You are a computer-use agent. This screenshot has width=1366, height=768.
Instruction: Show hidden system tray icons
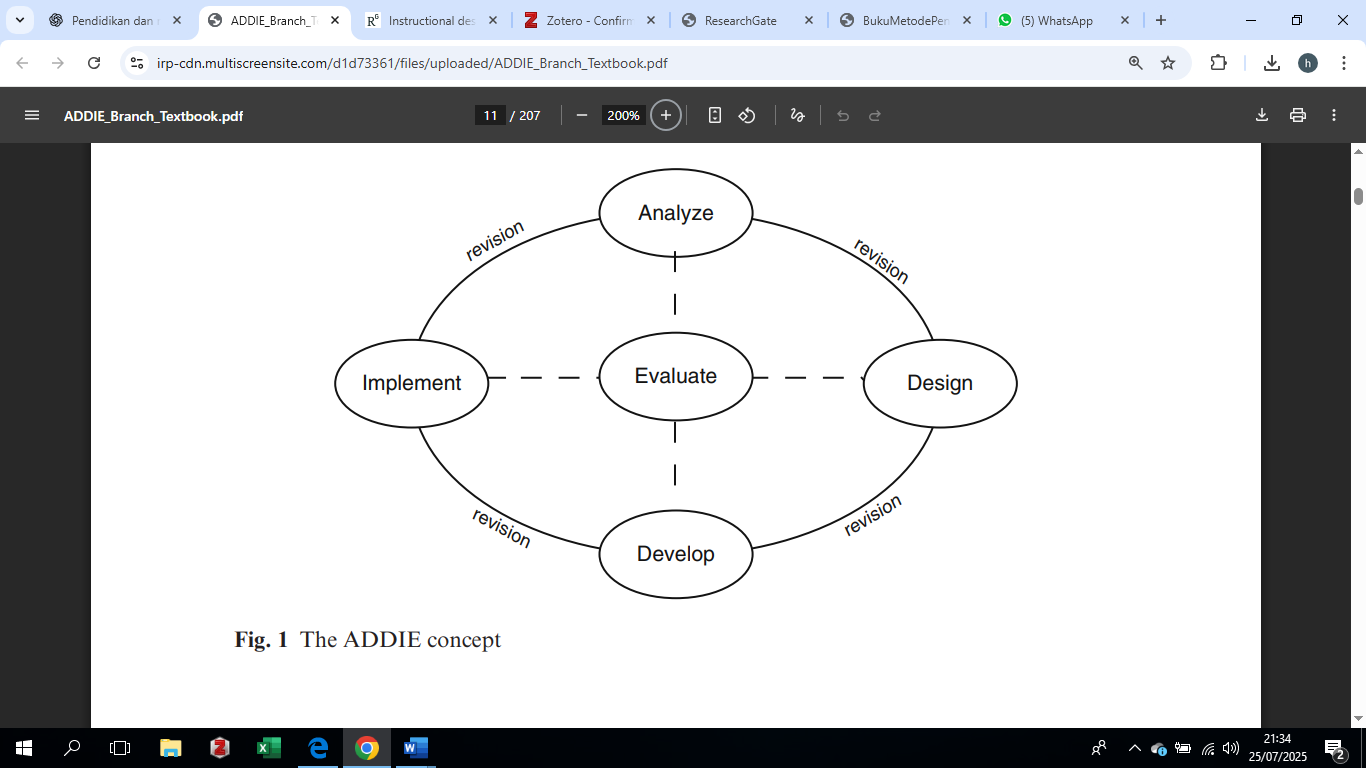[1134, 748]
